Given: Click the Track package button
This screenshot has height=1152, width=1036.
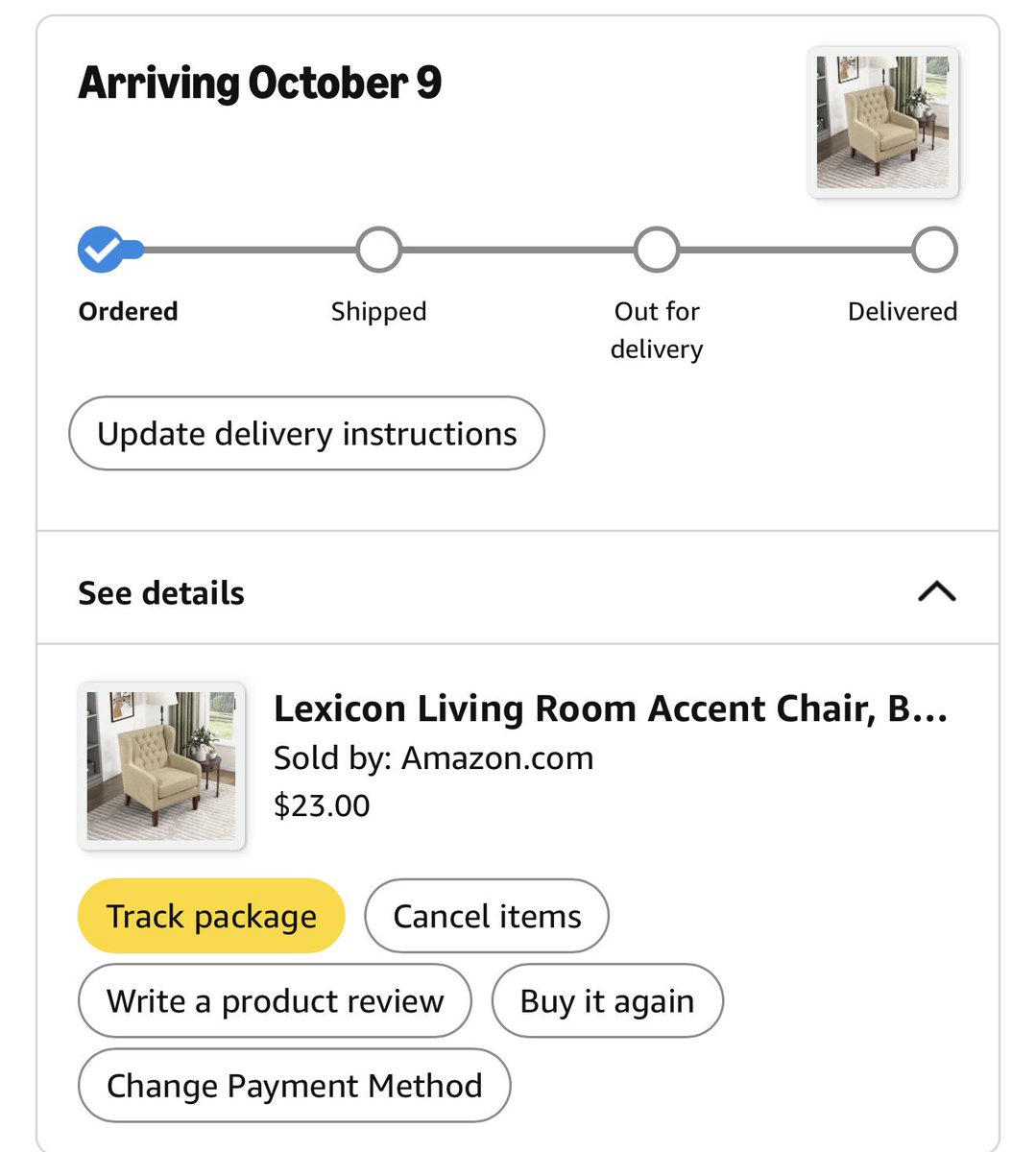Looking at the screenshot, I should tap(211, 916).
